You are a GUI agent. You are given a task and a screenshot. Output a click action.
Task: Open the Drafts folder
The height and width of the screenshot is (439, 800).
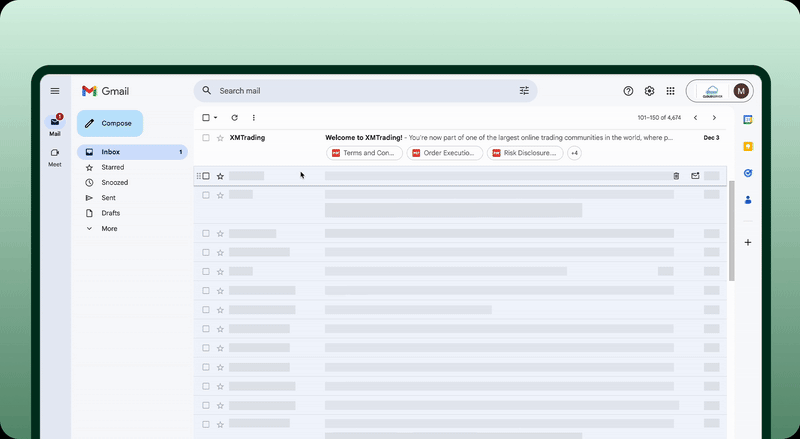coord(110,213)
